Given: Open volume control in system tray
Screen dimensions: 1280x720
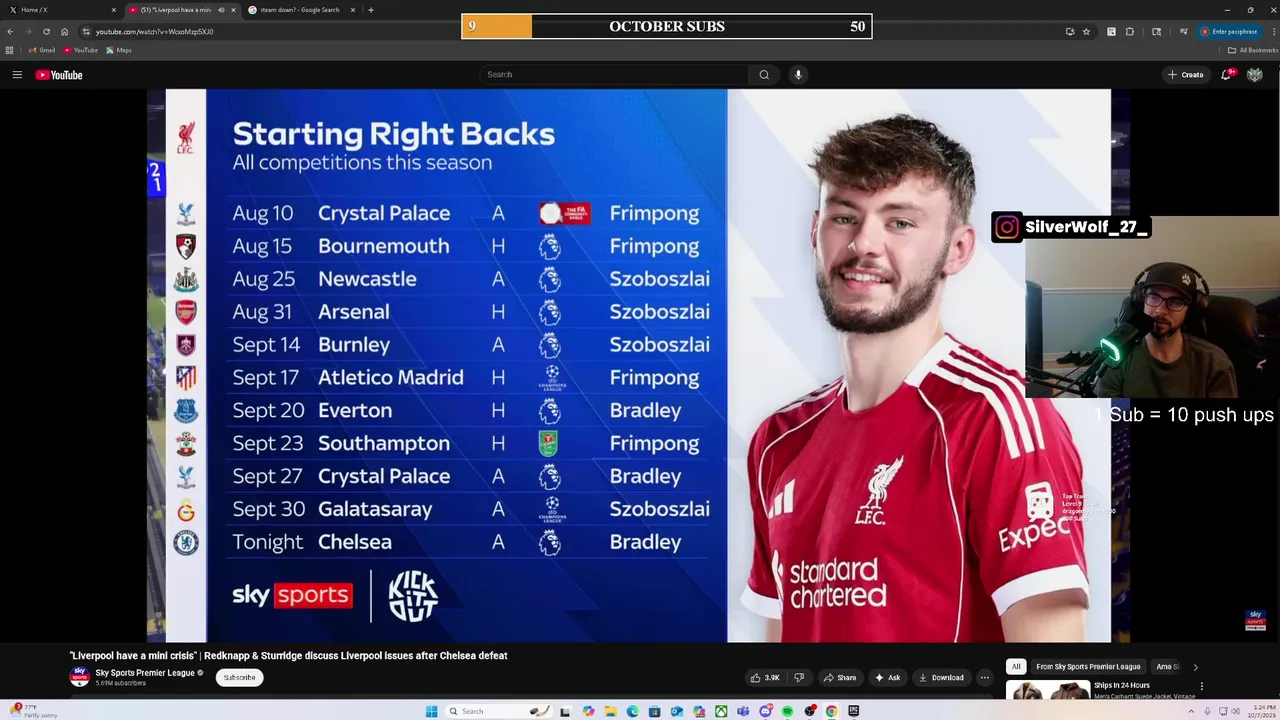Looking at the screenshot, I should pyautogui.click(x=1237, y=711).
